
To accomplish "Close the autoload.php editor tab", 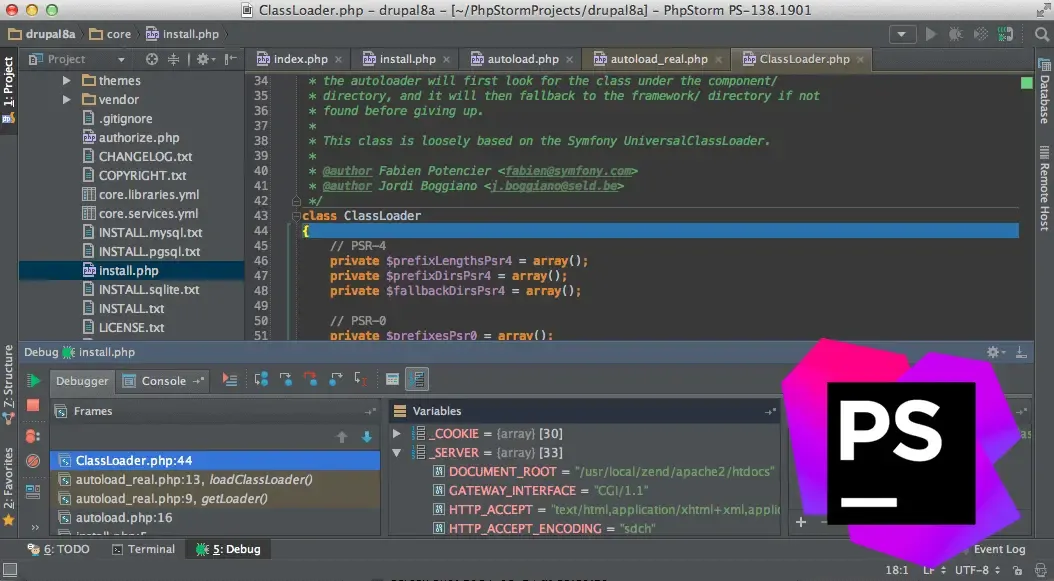I will (x=569, y=60).
